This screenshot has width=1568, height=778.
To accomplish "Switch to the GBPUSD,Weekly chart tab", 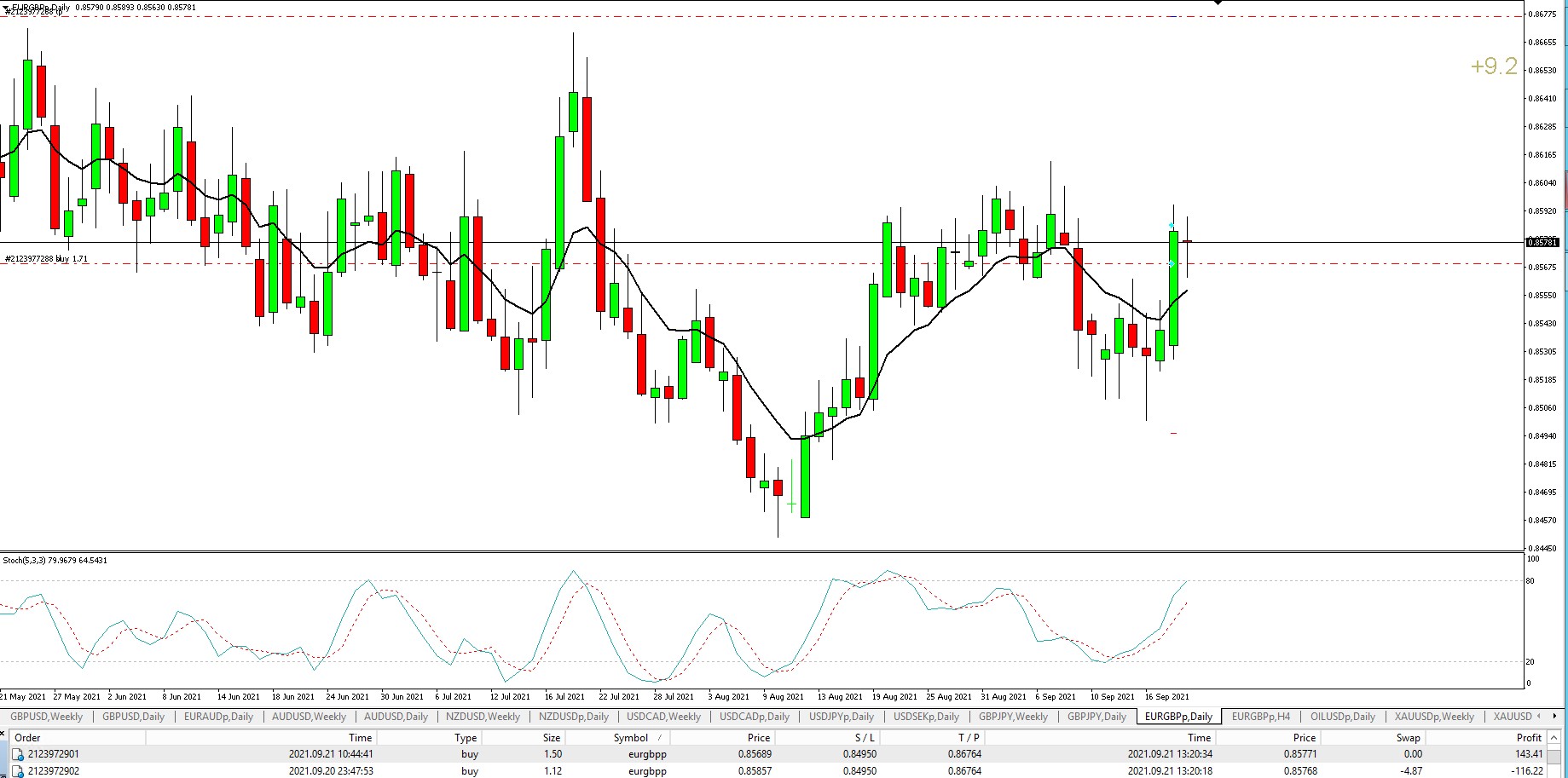I will click(x=46, y=717).
